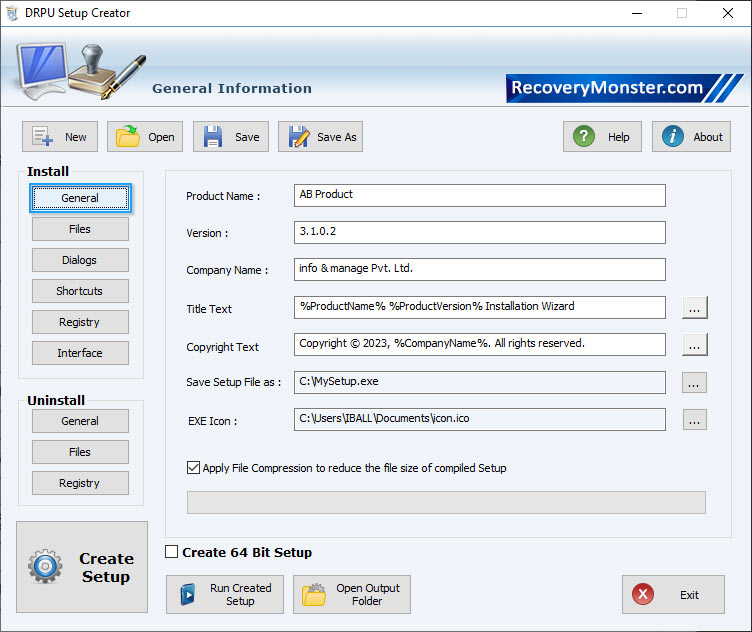The height and width of the screenshot is (632, 752).
Task: Enable Create 64 Bit Setup checkbox
Action: click(x=171, y=552)
